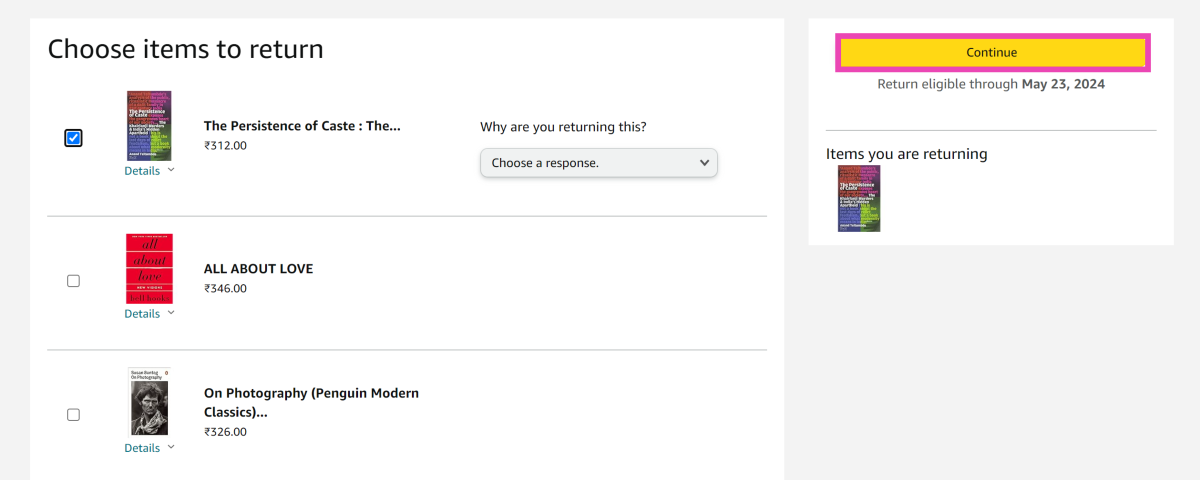Click the 'Choose items to return' heading

[186, 49]
